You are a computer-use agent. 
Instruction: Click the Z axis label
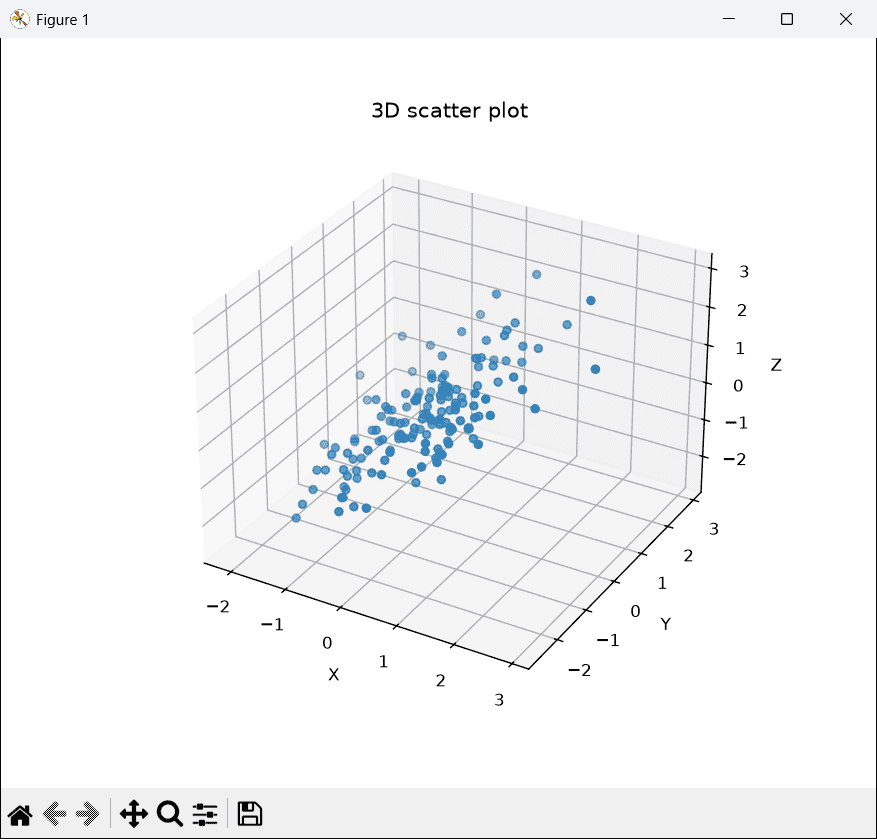tap(776, 365)
